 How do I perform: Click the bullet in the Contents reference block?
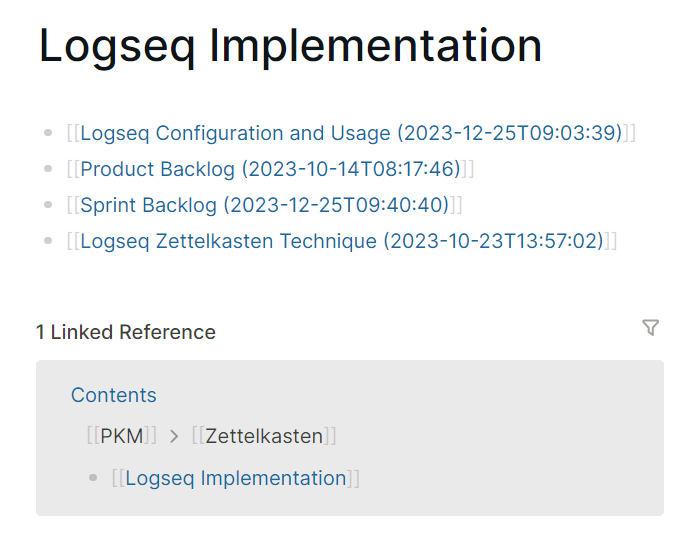(94, 478)
